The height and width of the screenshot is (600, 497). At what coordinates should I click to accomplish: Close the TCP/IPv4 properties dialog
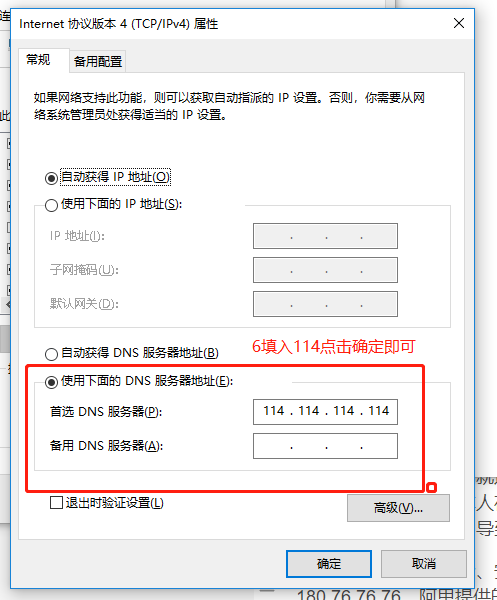[459, 23]
